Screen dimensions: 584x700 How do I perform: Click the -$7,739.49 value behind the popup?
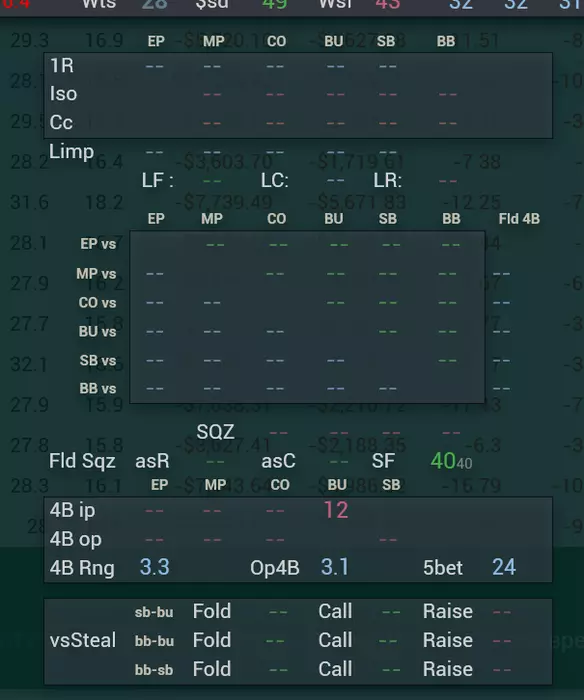click(x=226, y=202)
